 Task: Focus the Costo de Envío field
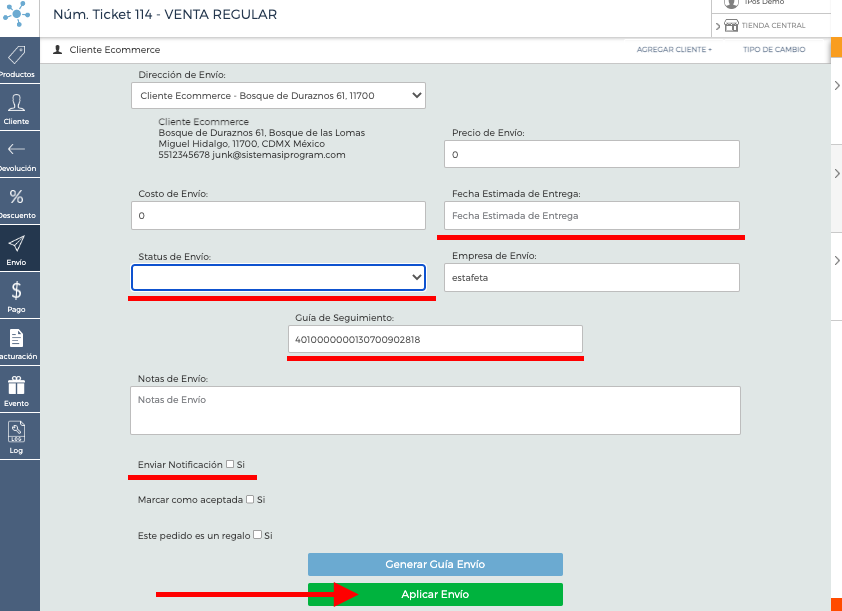(x=278, y=215)
